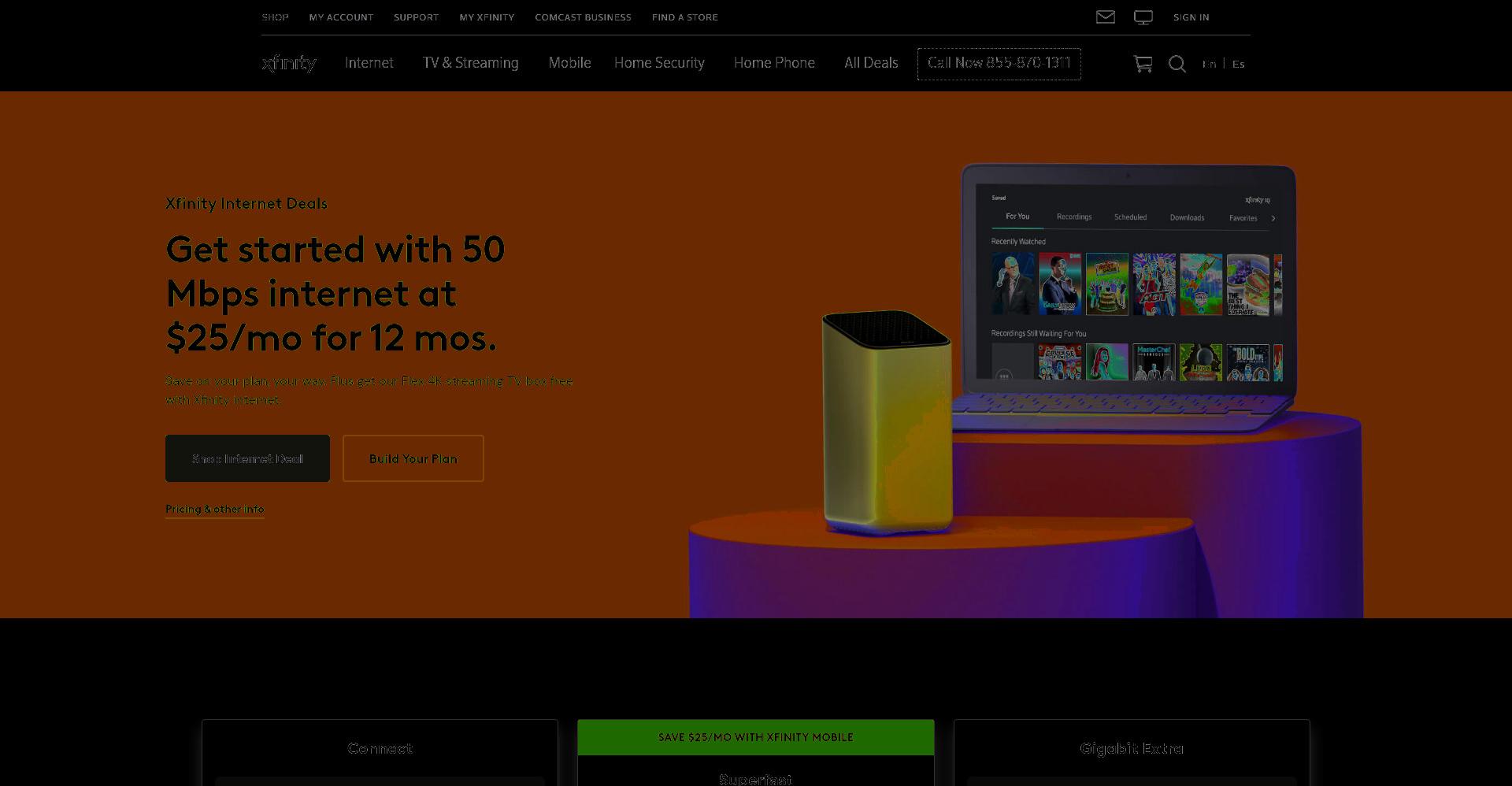
Task: Click the Gigabit Extra plan title
Action: [x=1132, y=748]
